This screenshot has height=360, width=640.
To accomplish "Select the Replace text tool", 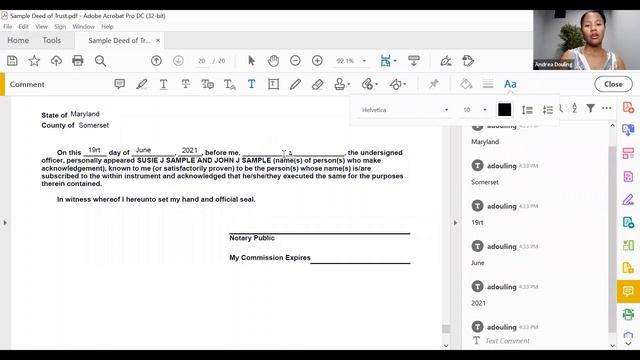I will coord(207,84).
